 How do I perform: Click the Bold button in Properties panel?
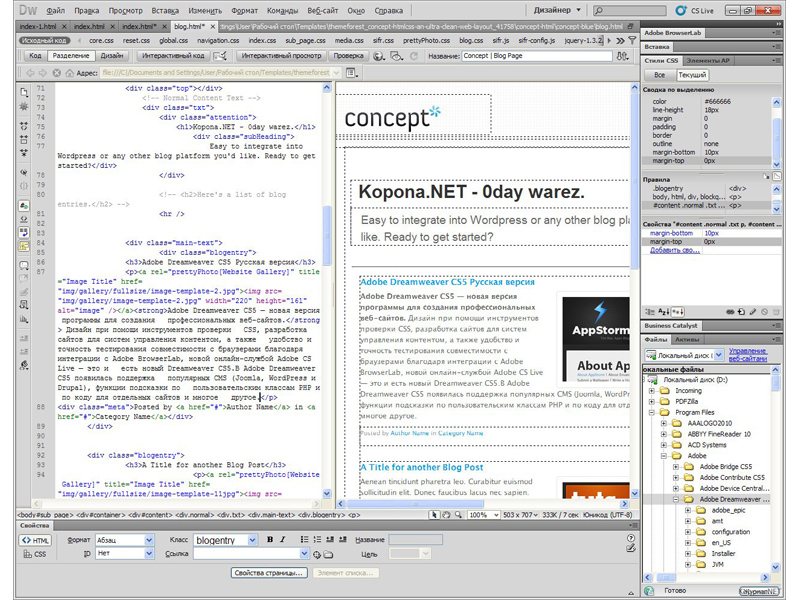(270, 540)
